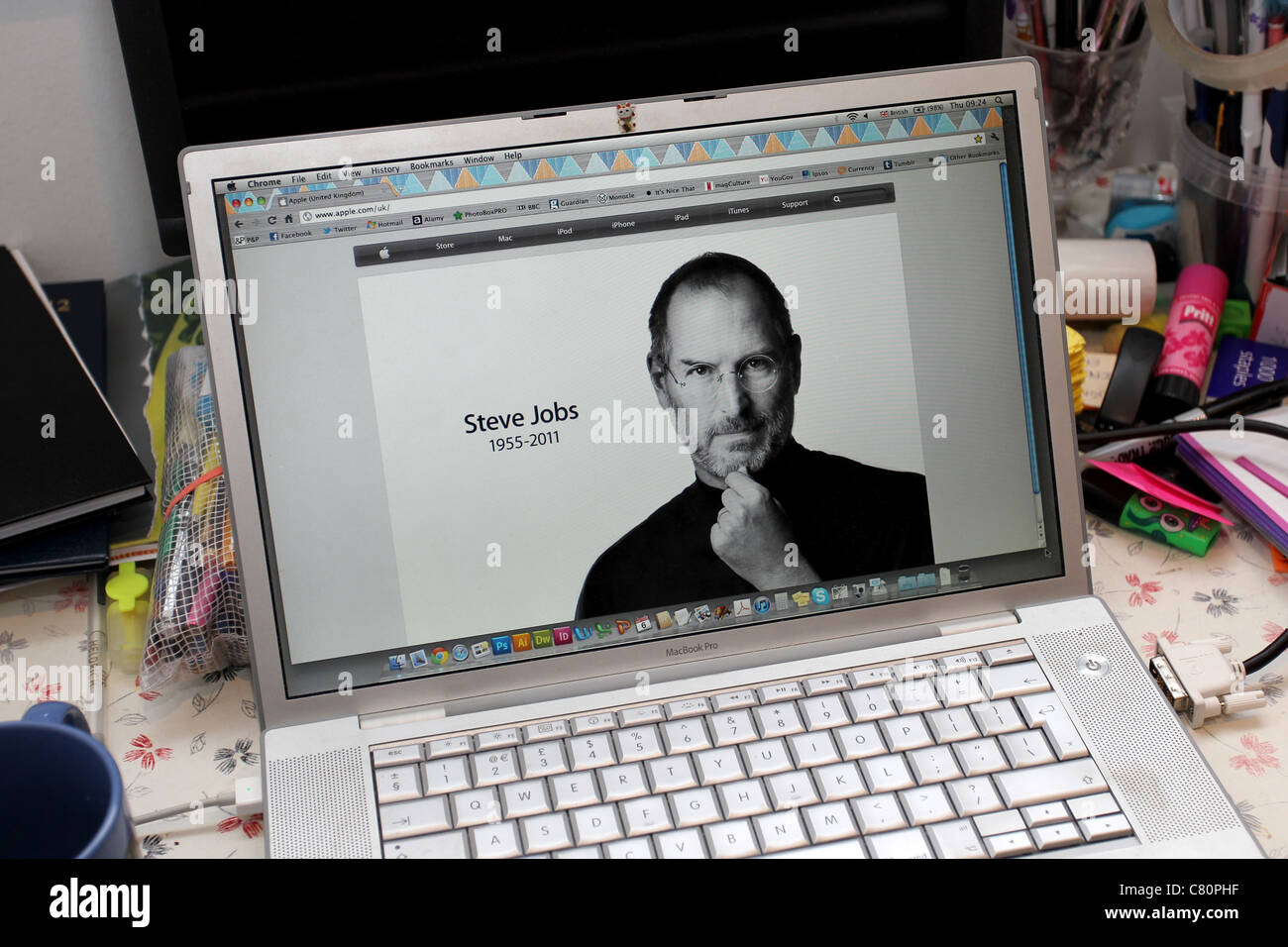Open the Tumblr bookmark
The width and height of the screenshot is (1288, 947).
(900, 164)
